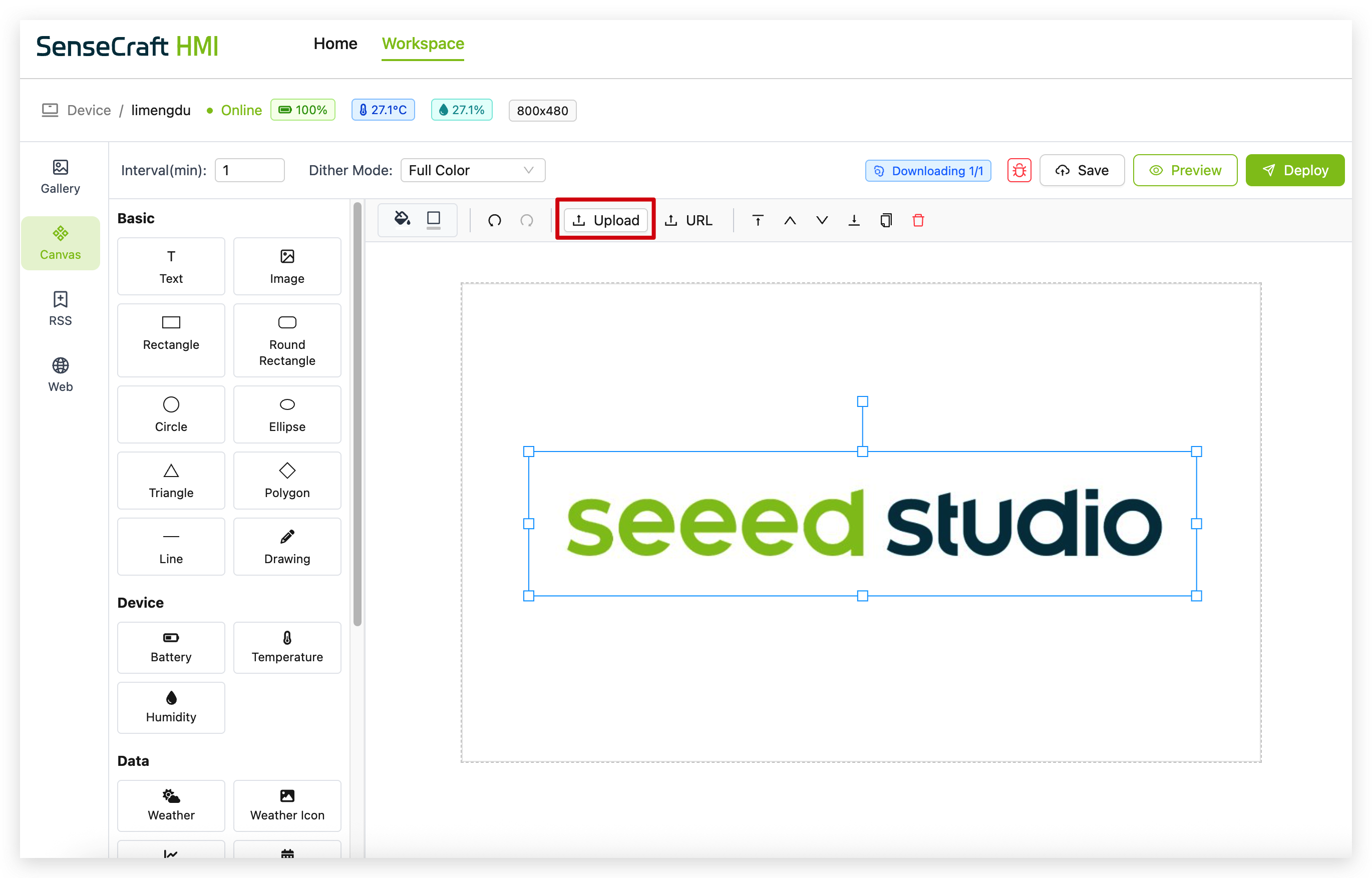Click the element panel vertical scrollbar
This screenshot has height=878, width=1372.
pyautogui.click(x=358, y=414)
